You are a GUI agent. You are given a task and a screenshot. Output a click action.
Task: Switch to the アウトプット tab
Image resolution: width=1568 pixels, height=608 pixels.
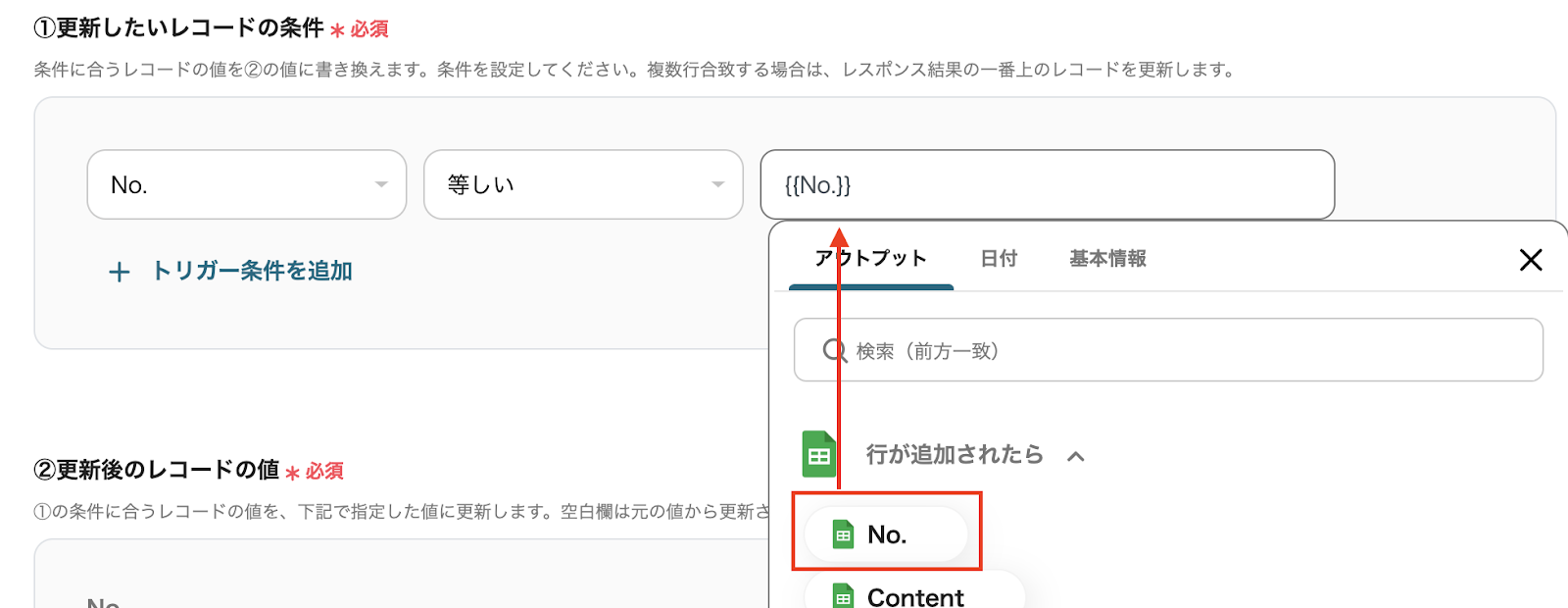coord(870,259)
